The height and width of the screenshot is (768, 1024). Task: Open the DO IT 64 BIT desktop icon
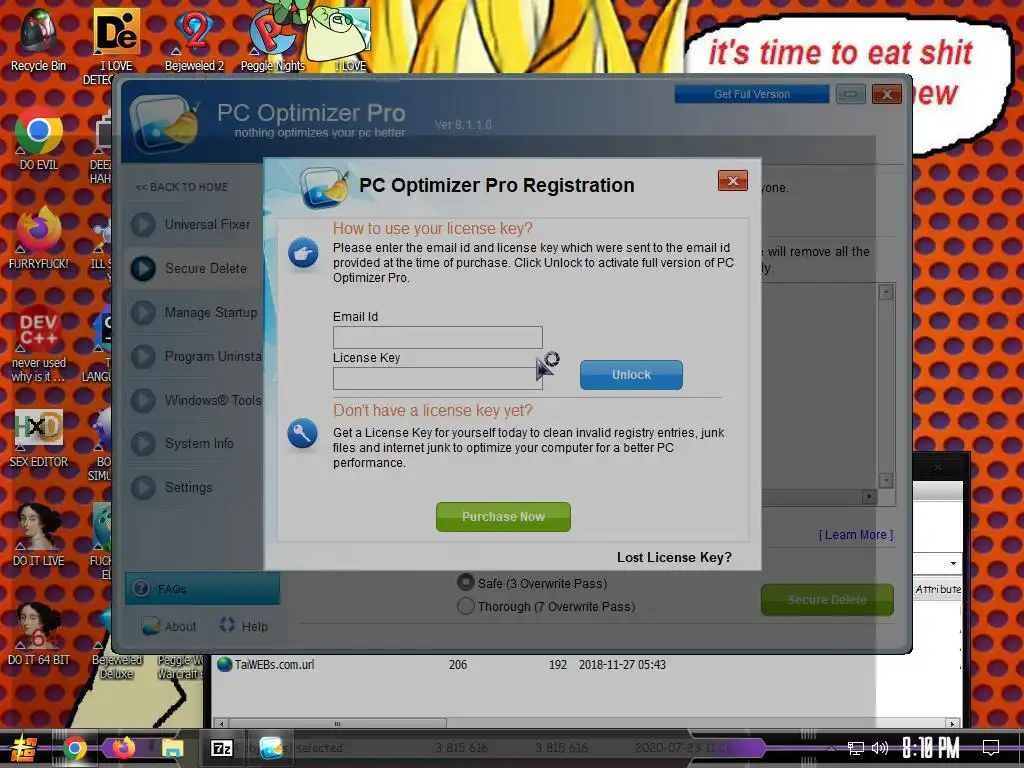click(38, 633)
